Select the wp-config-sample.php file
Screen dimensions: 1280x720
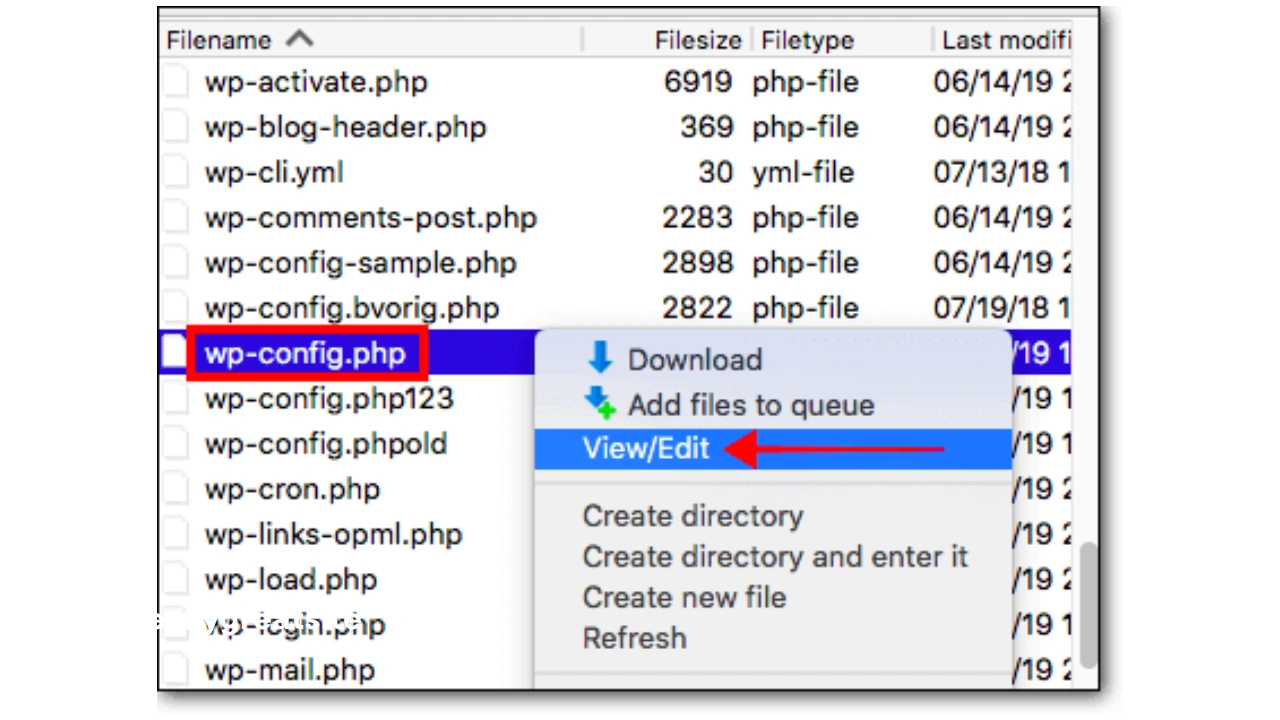coord(361,263)
